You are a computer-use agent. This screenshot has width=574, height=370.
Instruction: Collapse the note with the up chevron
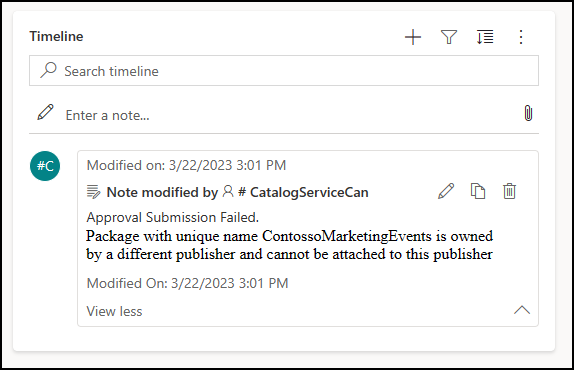pyautogui.click(x=522, y=310)
